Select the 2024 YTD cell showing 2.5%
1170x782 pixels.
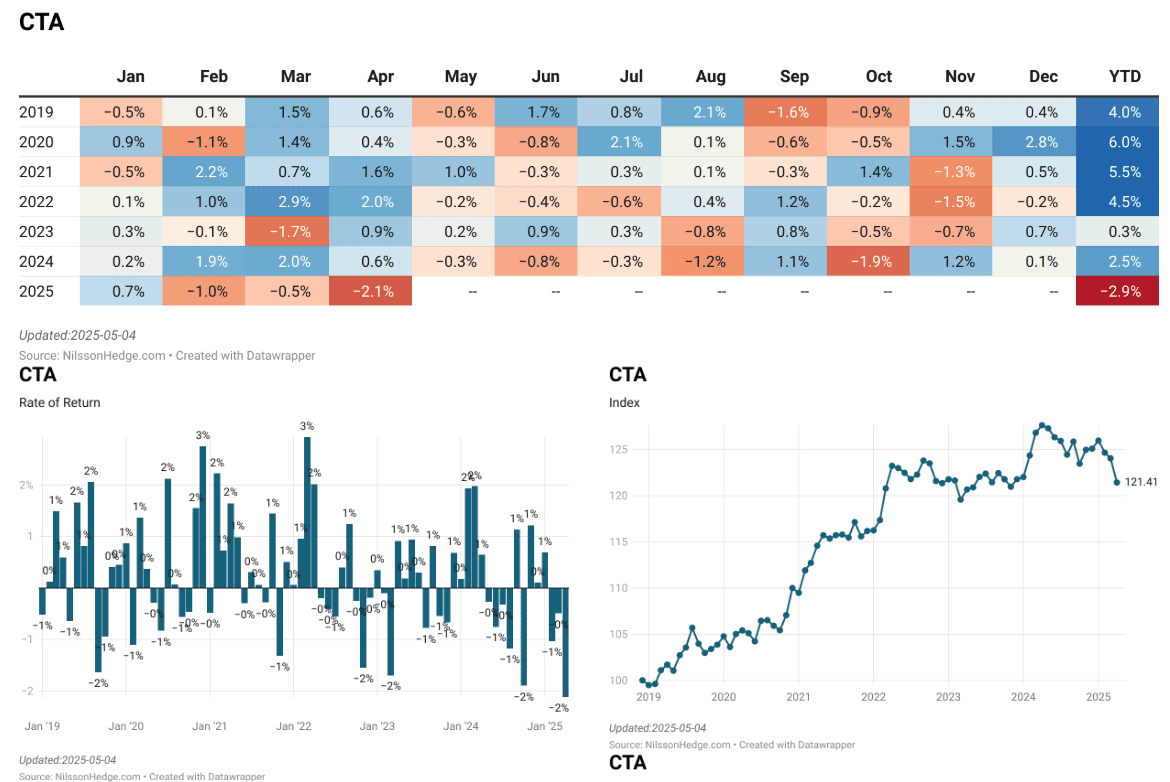click(x=1117, y=262)
